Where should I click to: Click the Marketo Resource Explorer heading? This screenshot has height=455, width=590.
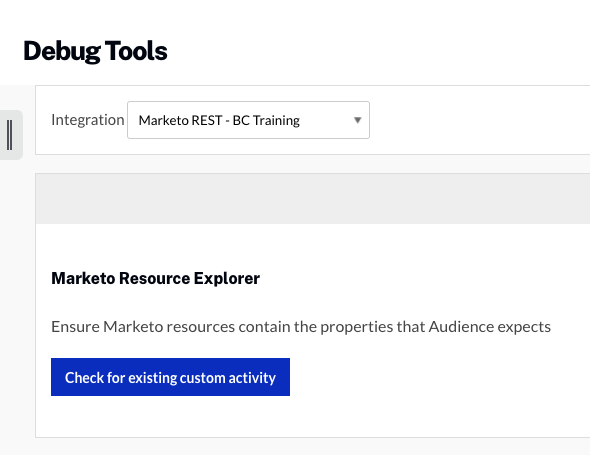tap(155, 278)
